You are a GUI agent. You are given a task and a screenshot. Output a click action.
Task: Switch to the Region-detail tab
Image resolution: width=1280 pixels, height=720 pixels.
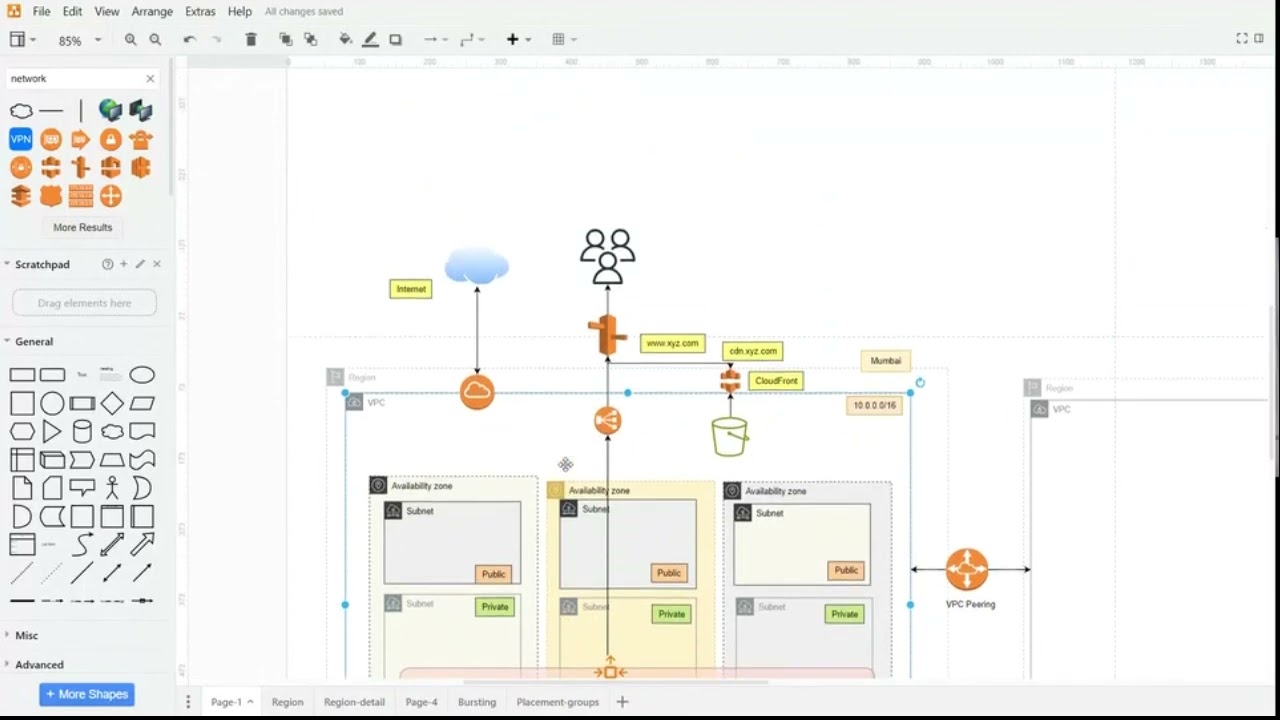[354, 702]
